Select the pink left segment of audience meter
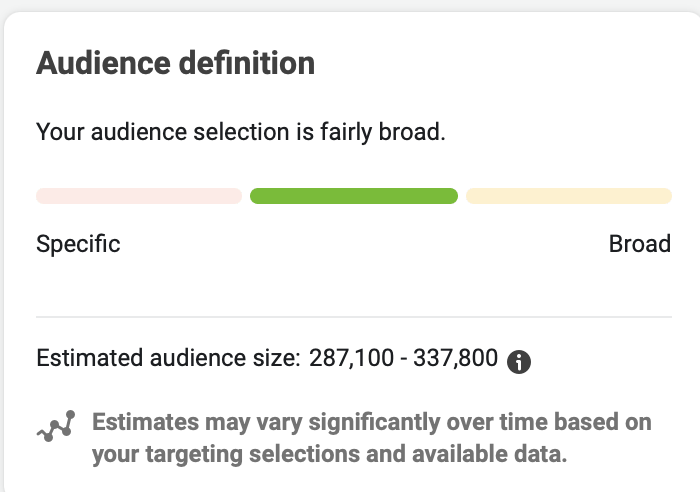This screenshot has height=492, width=700. point(138,196)
